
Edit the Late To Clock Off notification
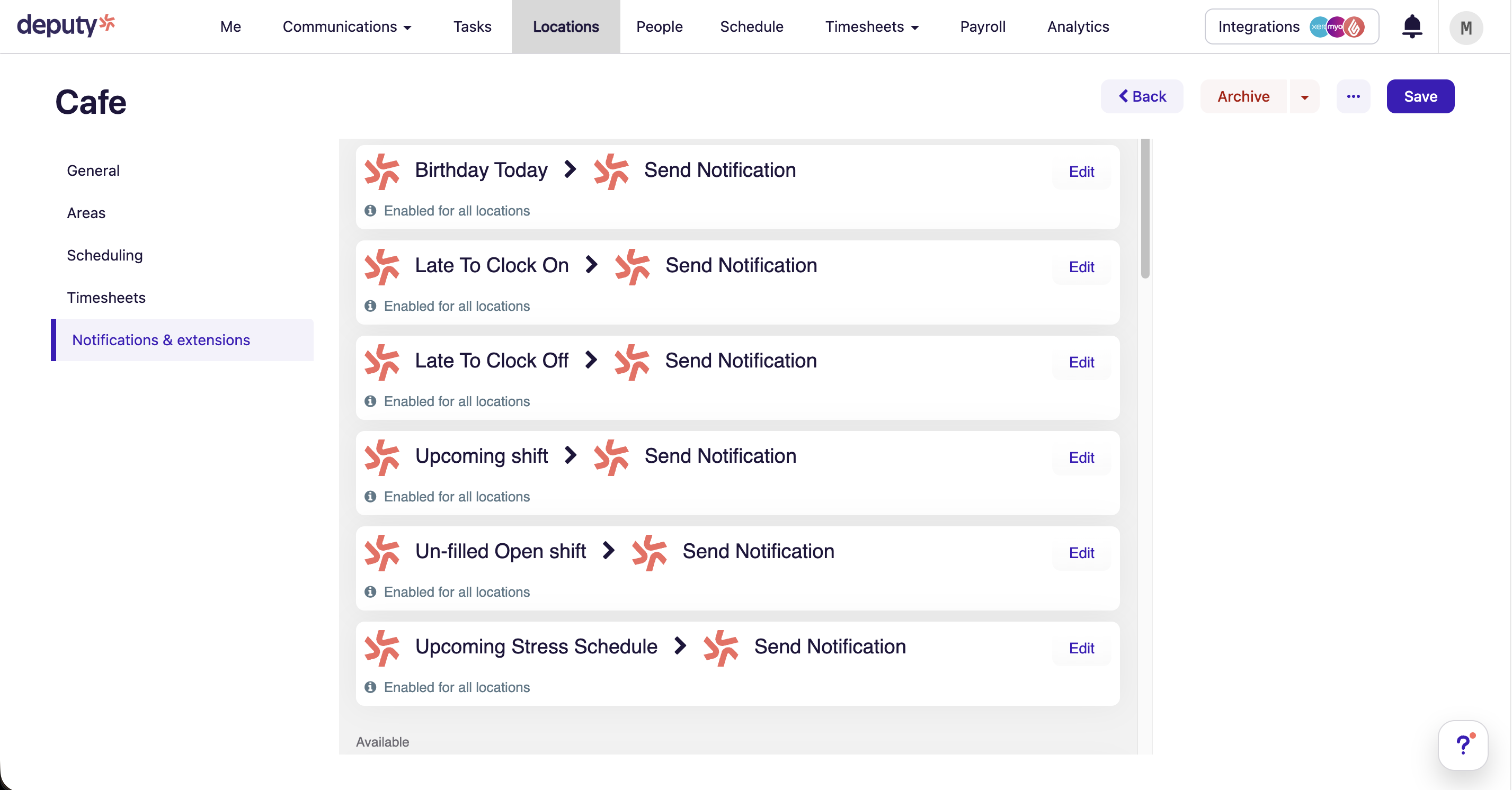tap(1081, 363)
